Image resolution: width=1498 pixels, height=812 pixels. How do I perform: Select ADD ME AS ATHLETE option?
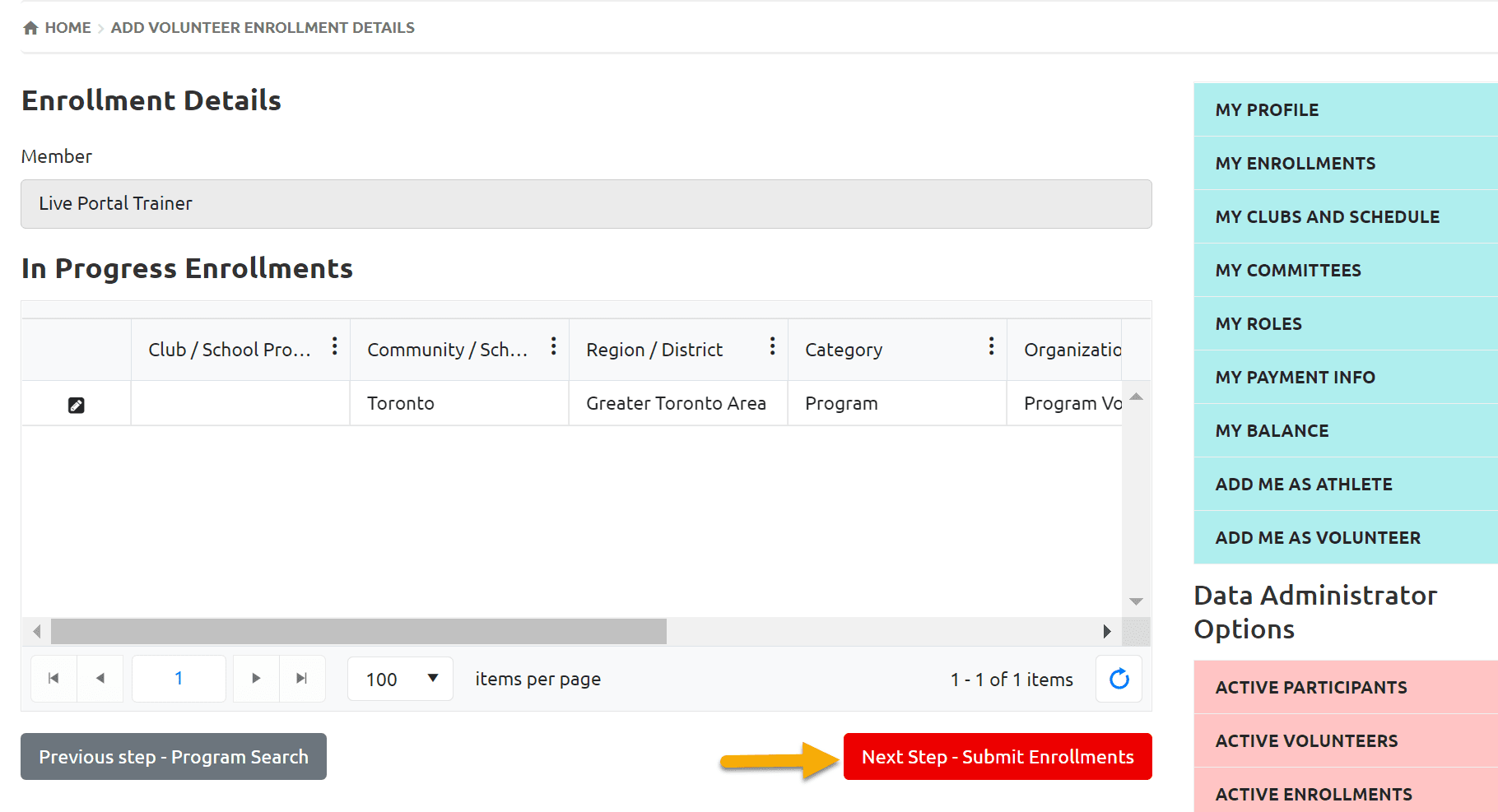tap(1346, 484)
